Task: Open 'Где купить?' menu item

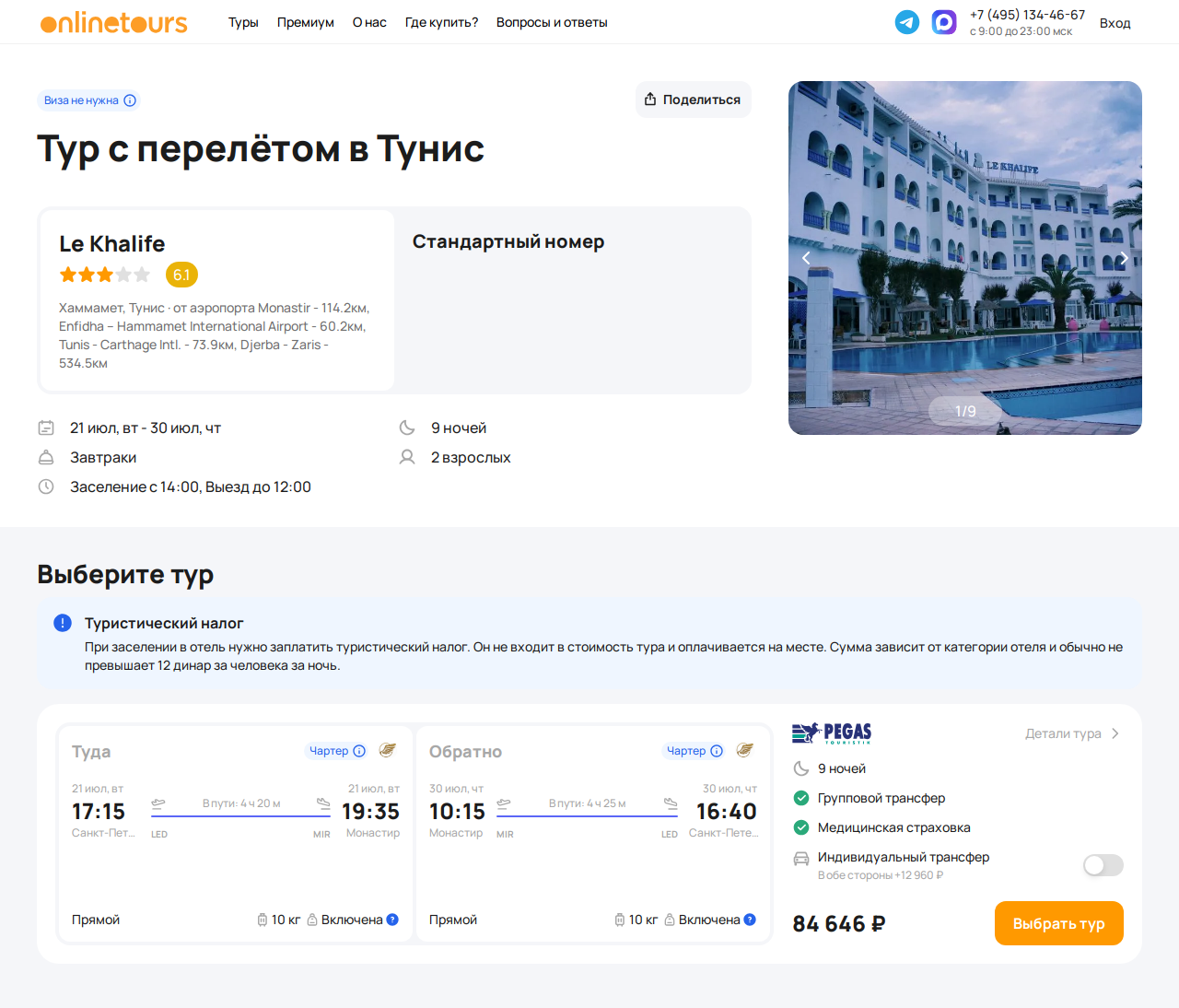Action: pos(441,22)
